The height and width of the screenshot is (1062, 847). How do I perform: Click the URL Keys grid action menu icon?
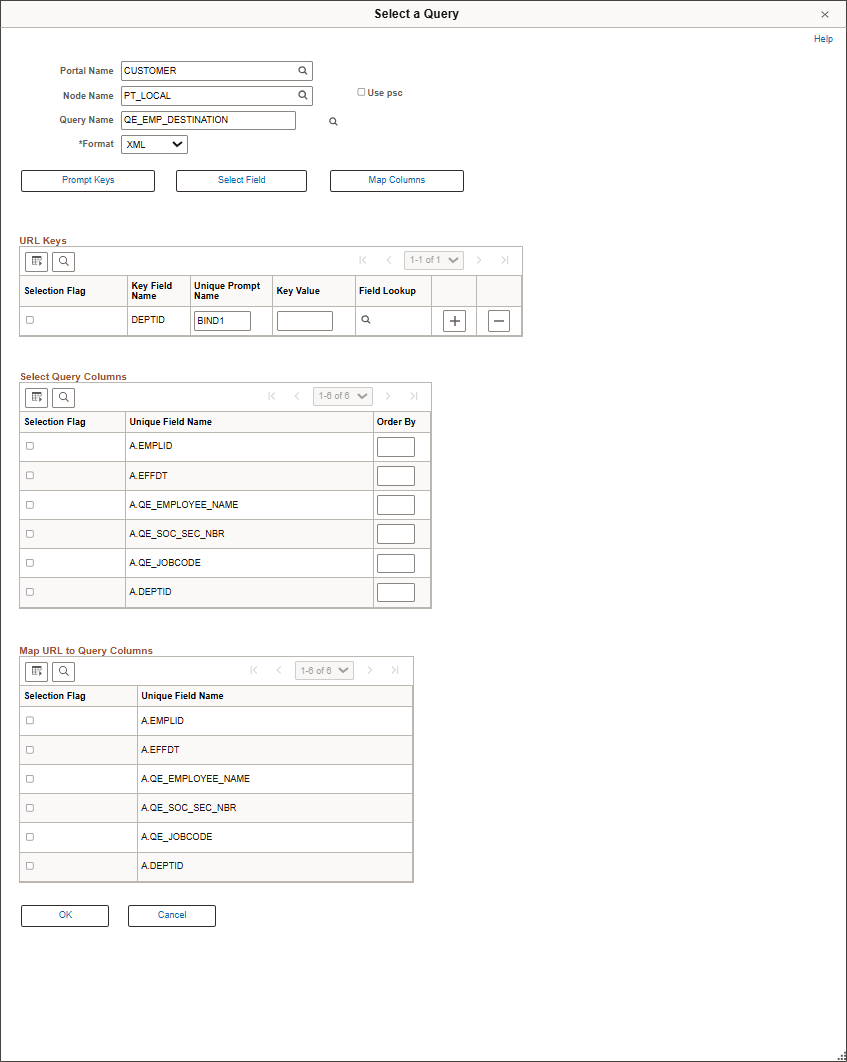[36, 261]
